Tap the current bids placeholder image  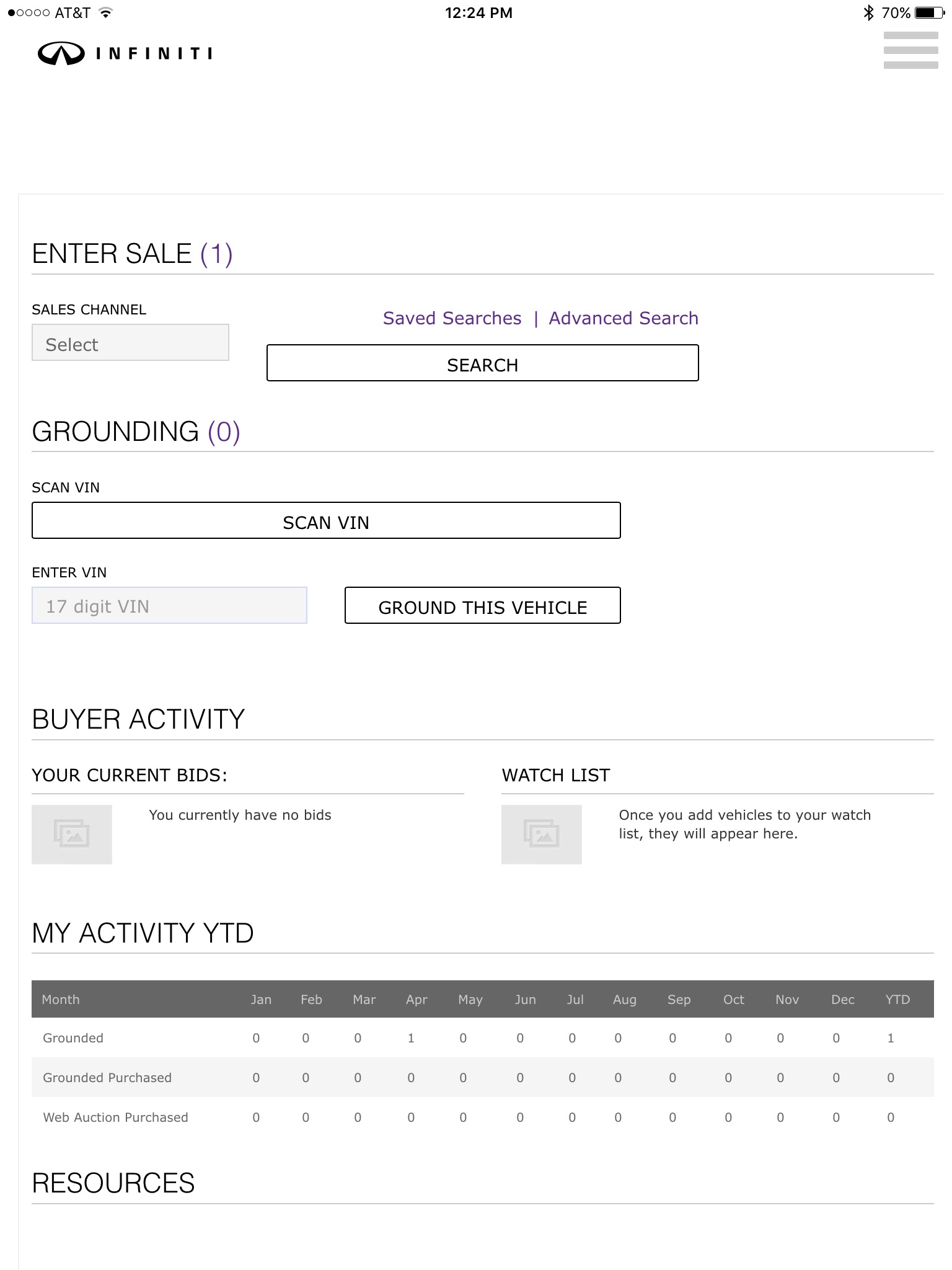coord(72,834)
